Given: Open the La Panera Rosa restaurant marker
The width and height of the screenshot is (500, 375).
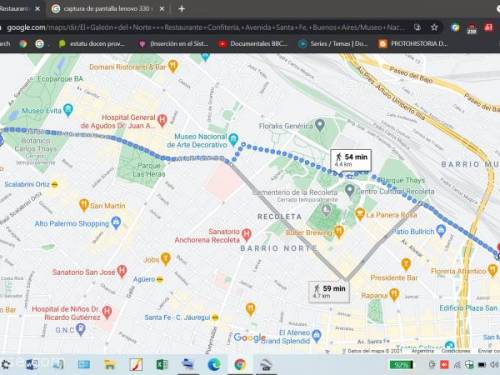Looking at the screenshot, I should coord(360,214).
